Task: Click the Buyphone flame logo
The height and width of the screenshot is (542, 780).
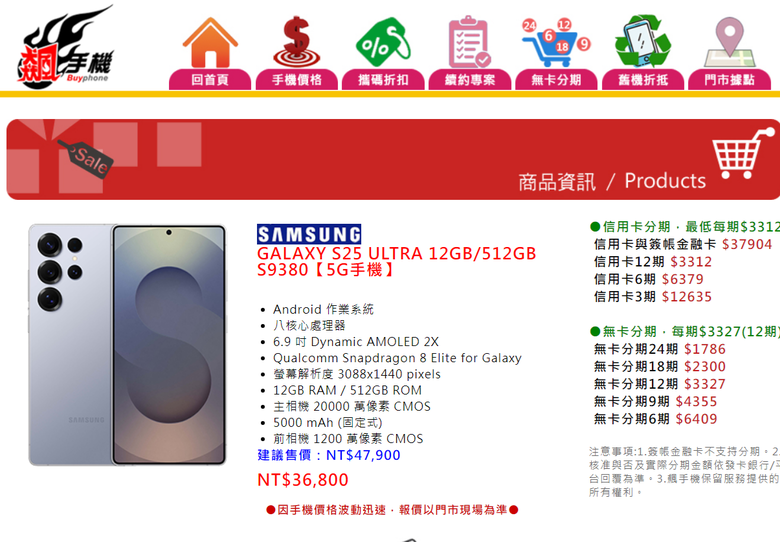Action: coord(66,47)
